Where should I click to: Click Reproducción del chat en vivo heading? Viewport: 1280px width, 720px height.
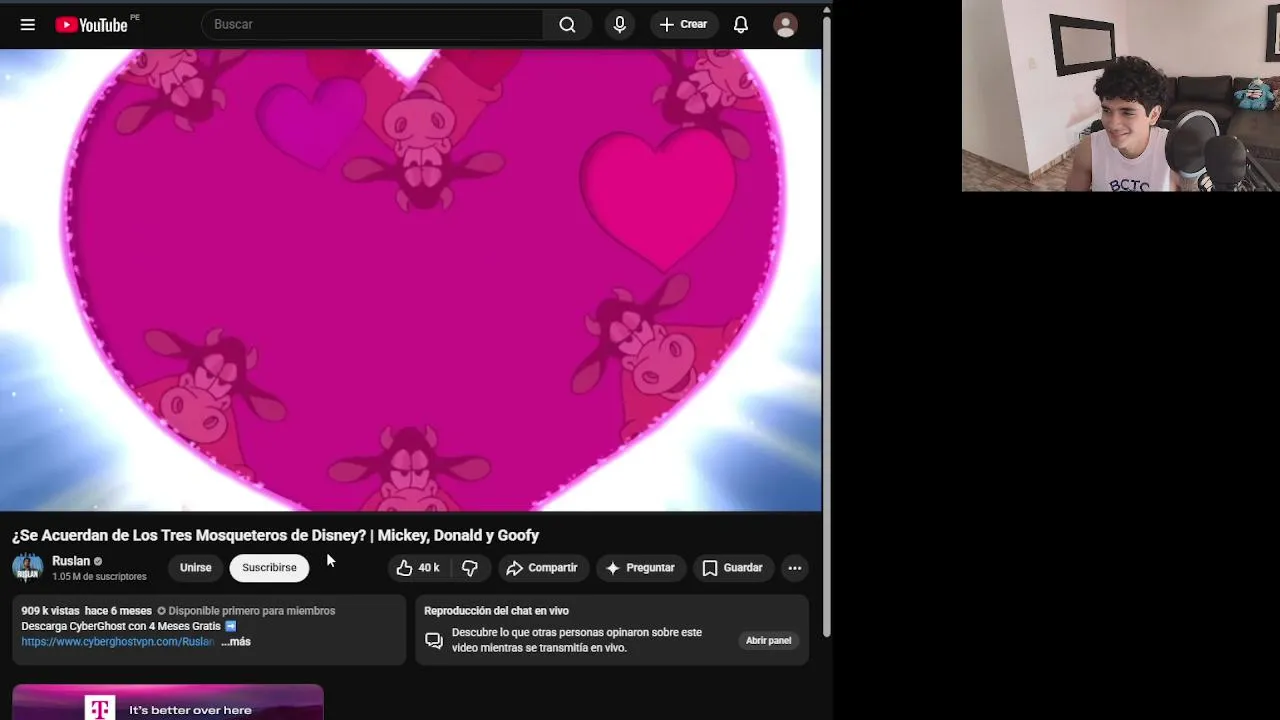[x=496, y=611]
